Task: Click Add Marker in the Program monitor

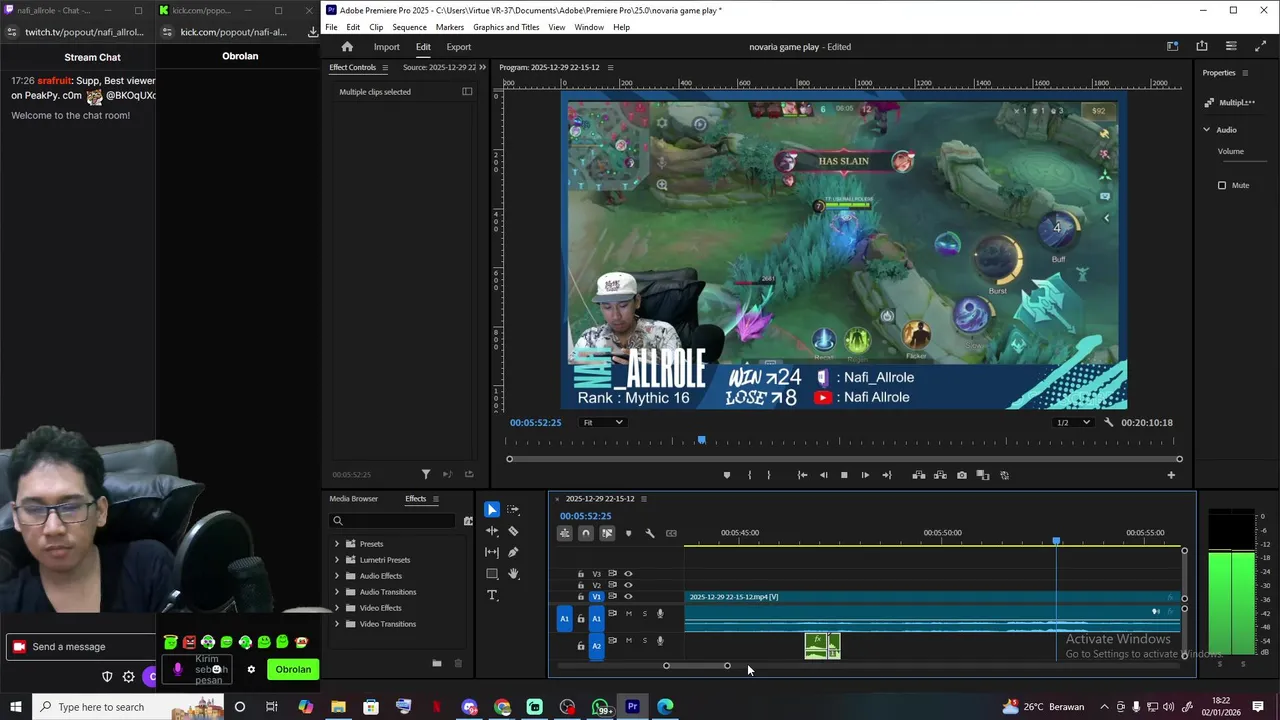Action: (x=727, y=475)
